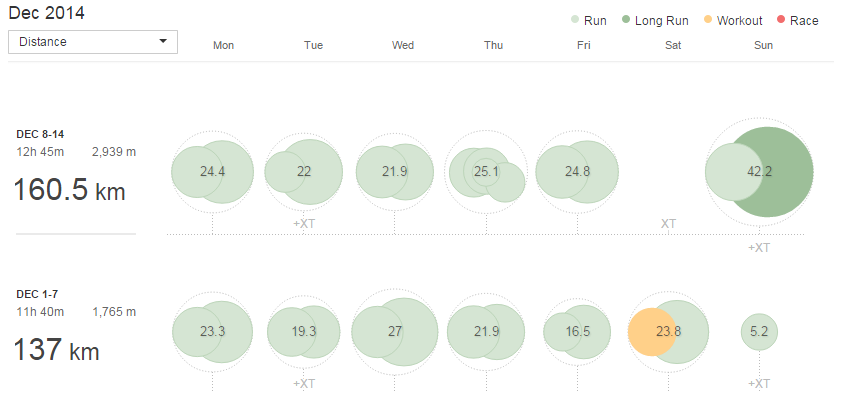Click the Sun column header
The image size is (847, 408).
[x=762, y=45]
